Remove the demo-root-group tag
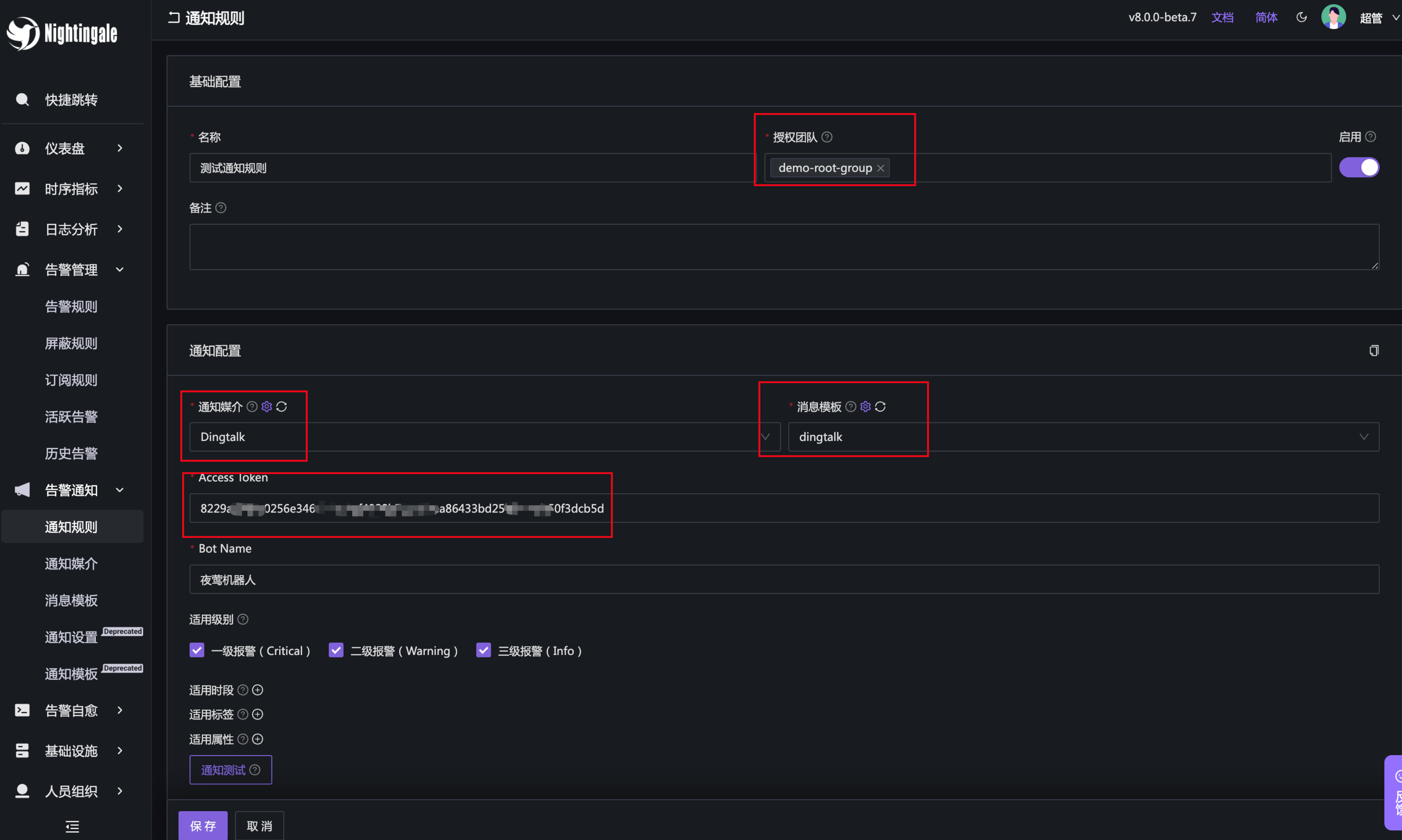Screen dimensions: 1402x840 tap(880, 168)
